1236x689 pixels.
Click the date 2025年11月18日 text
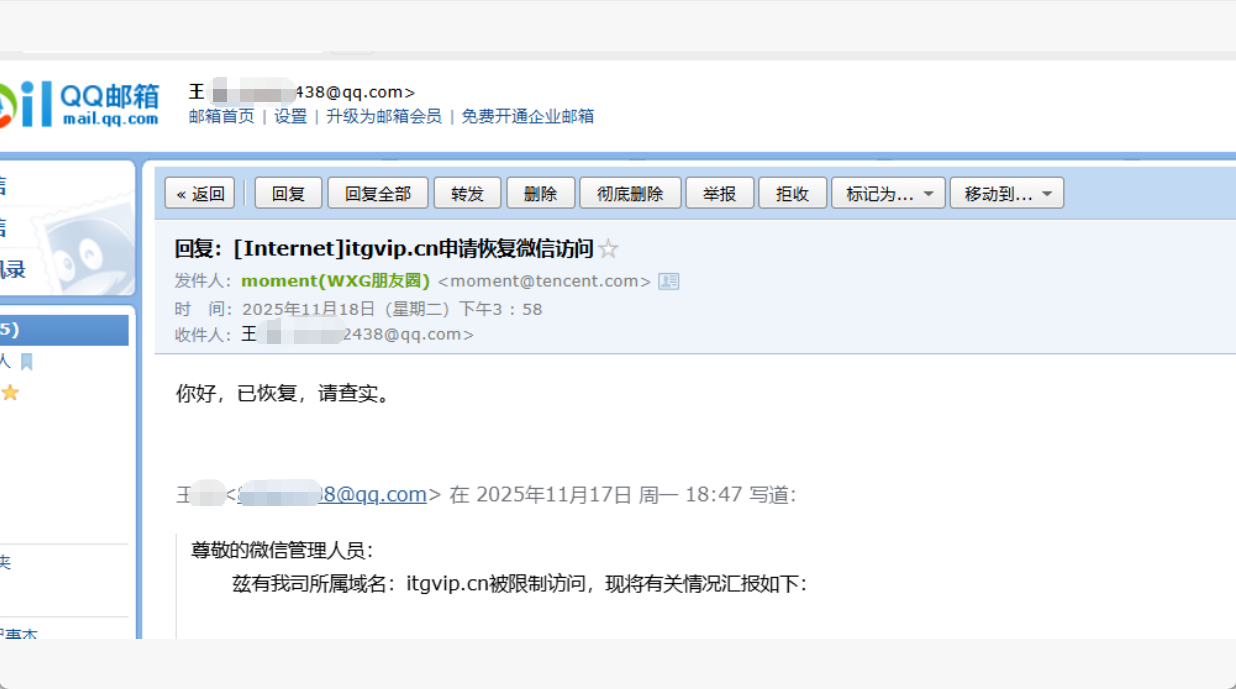click(x=309, y=309)
